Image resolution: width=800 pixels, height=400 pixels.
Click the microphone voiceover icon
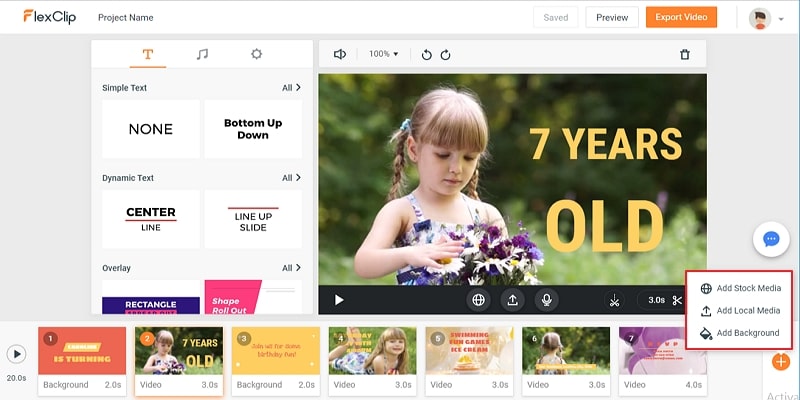[x=546, y=300]
